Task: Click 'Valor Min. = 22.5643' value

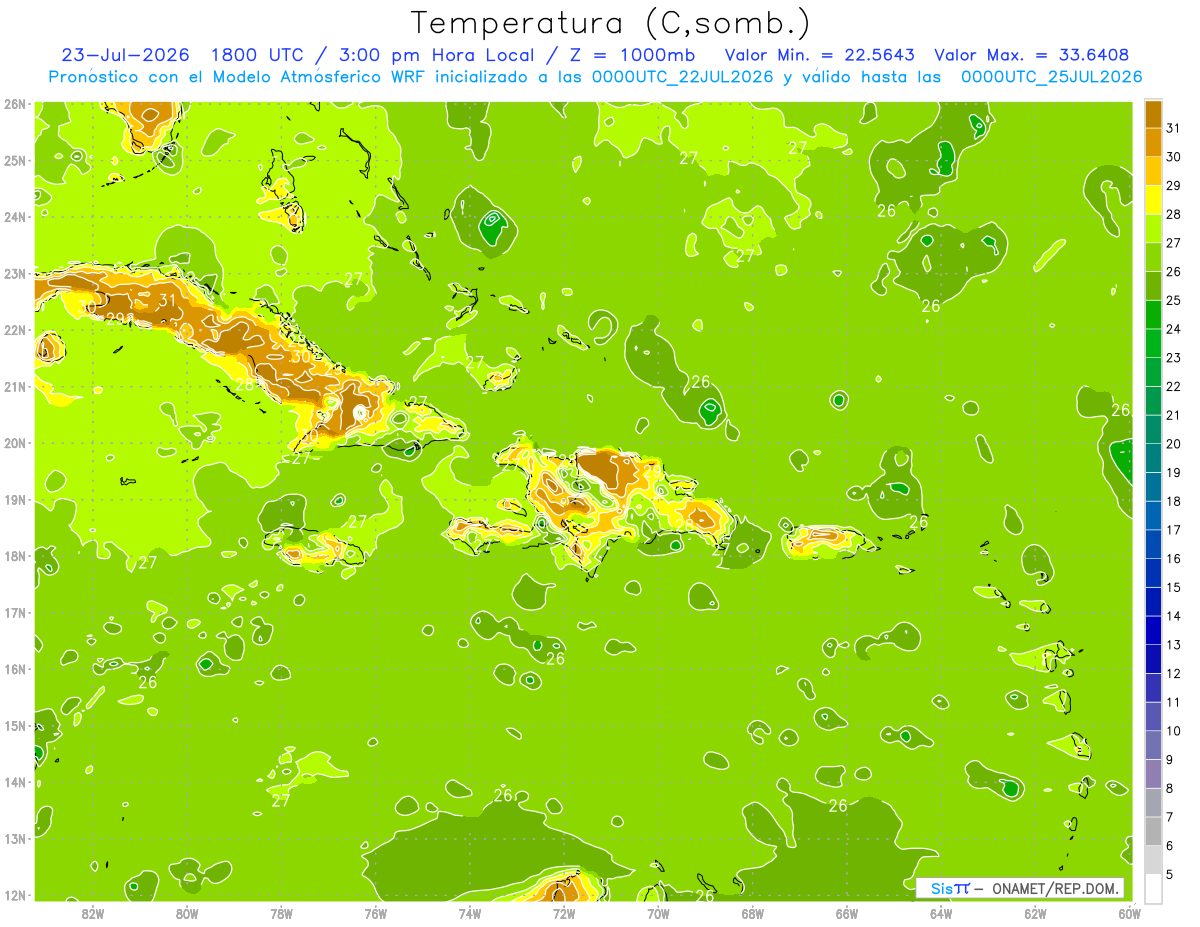Action: [820, 55]
